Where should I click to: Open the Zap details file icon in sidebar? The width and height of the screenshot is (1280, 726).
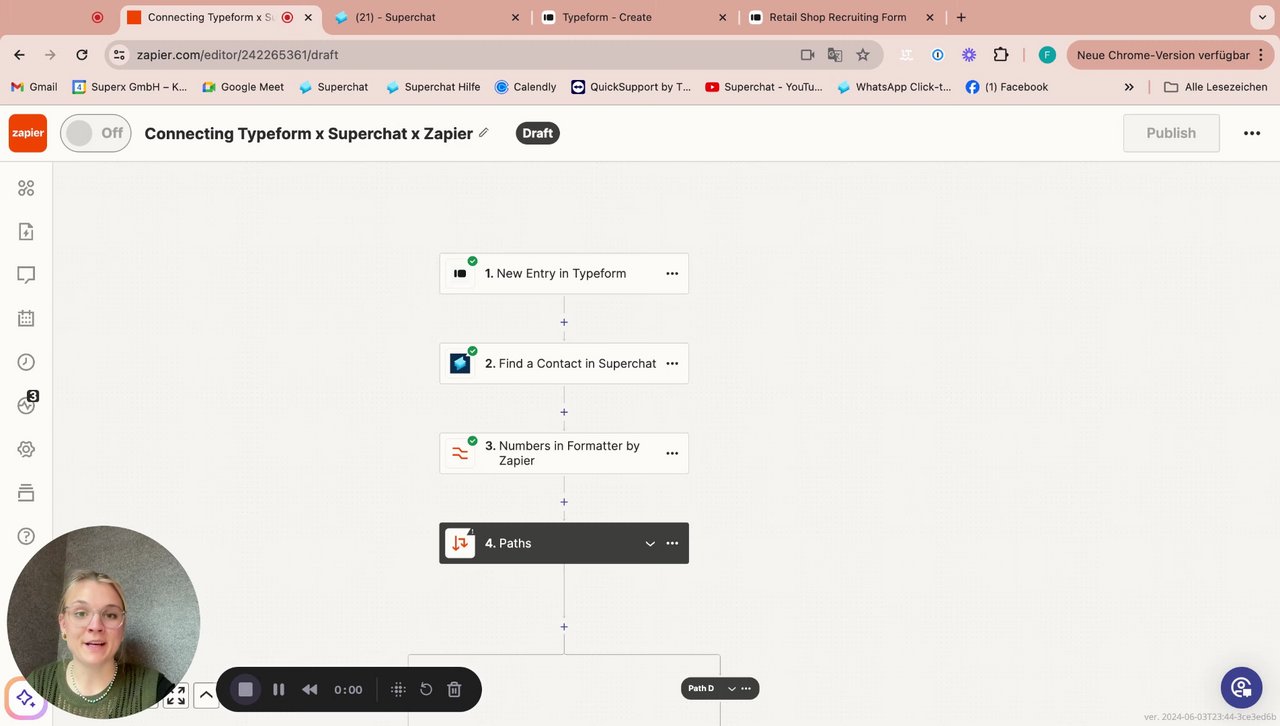click(26, 232)
